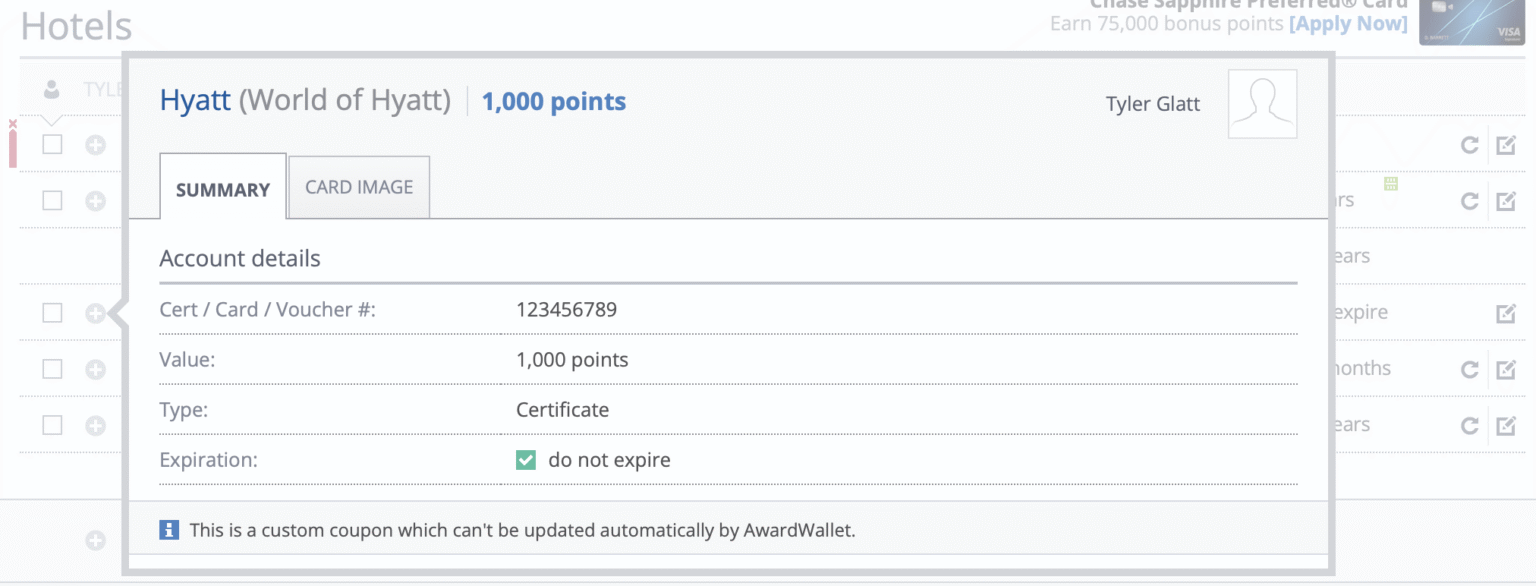Viewport: 1536px width, 586px height.
Task: Click the person icon next to TYLE header
Action: coord(52,89)
